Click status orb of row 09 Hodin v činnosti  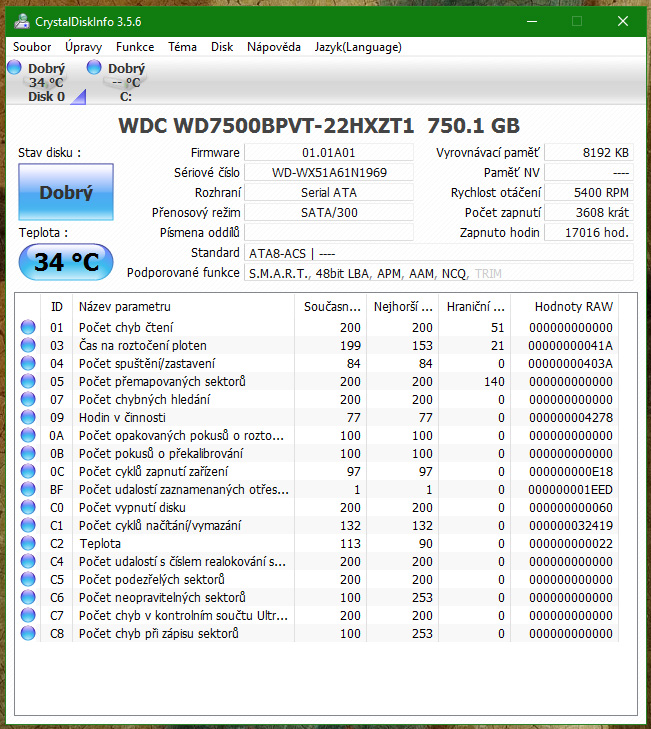click(28, 418)
